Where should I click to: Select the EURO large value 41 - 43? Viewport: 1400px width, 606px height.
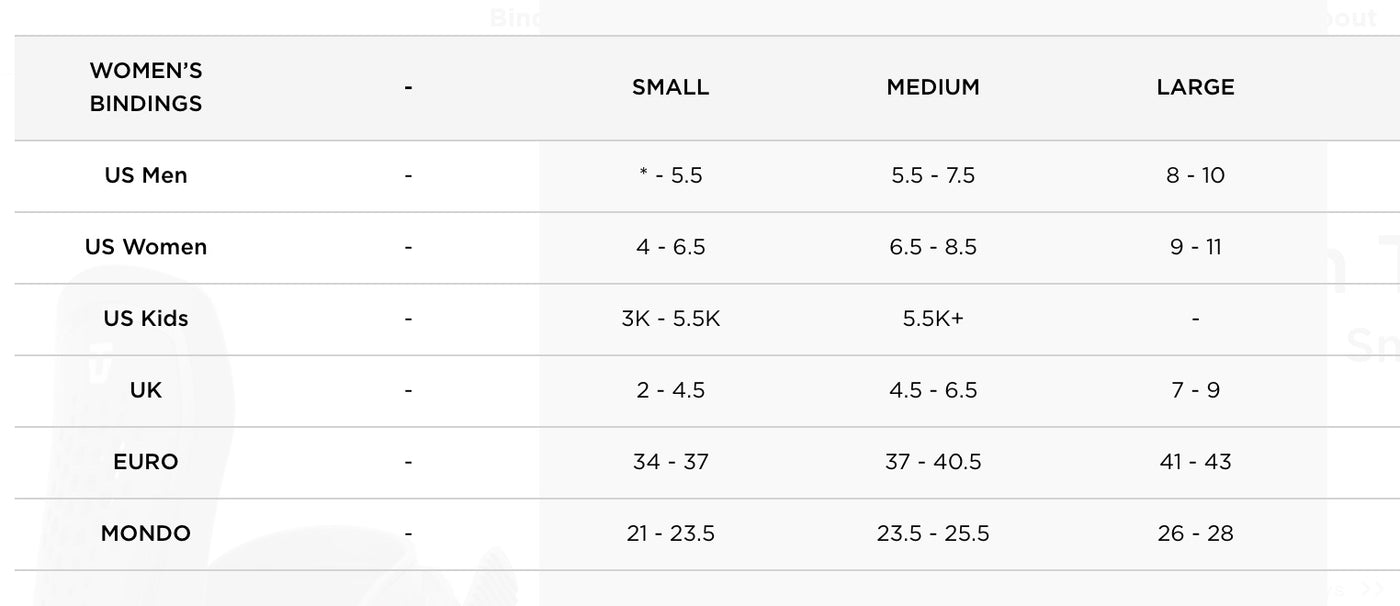click(1195, 462)
